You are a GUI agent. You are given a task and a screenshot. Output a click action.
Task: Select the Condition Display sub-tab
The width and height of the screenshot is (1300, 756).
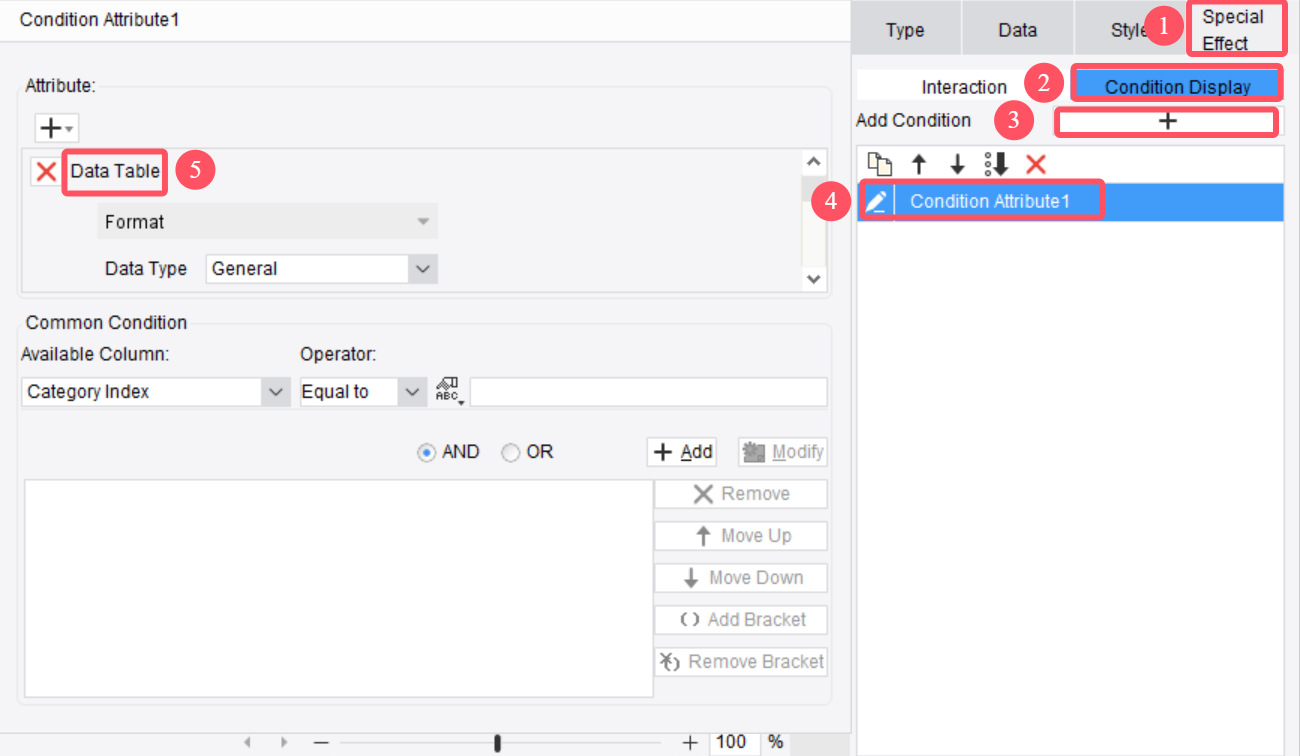[x=1177, y=87]
